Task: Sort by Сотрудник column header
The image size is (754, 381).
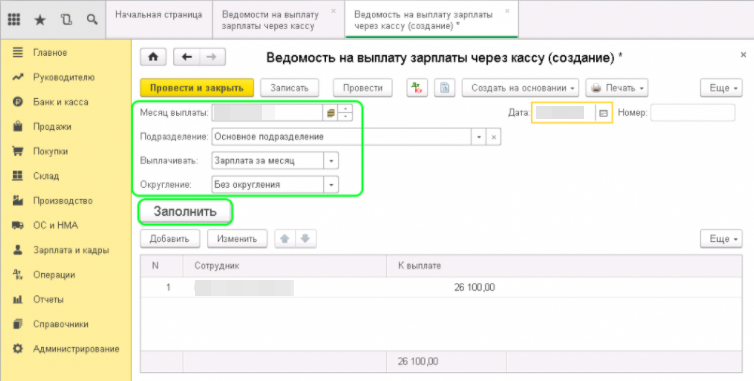Action: point(285,266)
